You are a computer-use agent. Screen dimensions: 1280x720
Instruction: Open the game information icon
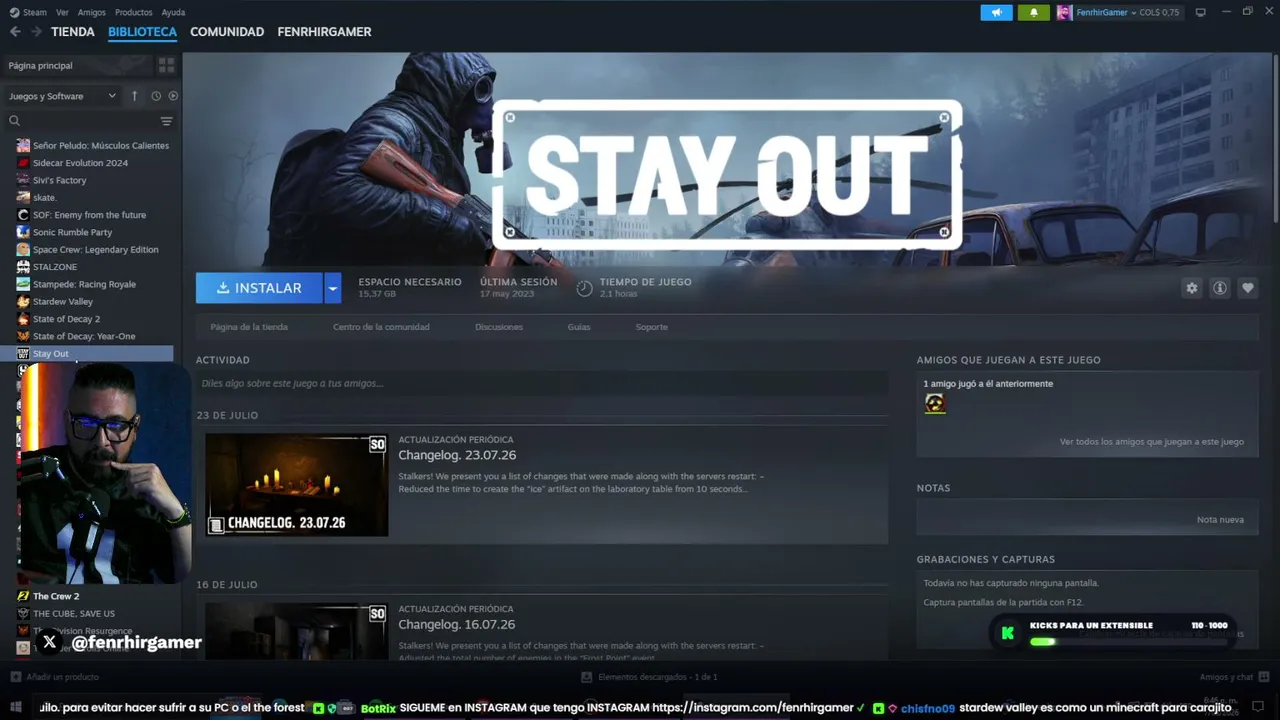1219,288
